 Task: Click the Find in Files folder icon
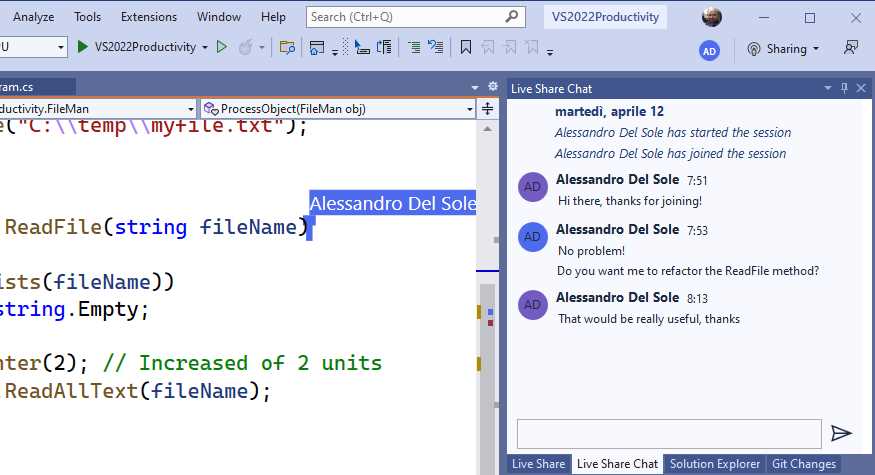tap(287, 47)
